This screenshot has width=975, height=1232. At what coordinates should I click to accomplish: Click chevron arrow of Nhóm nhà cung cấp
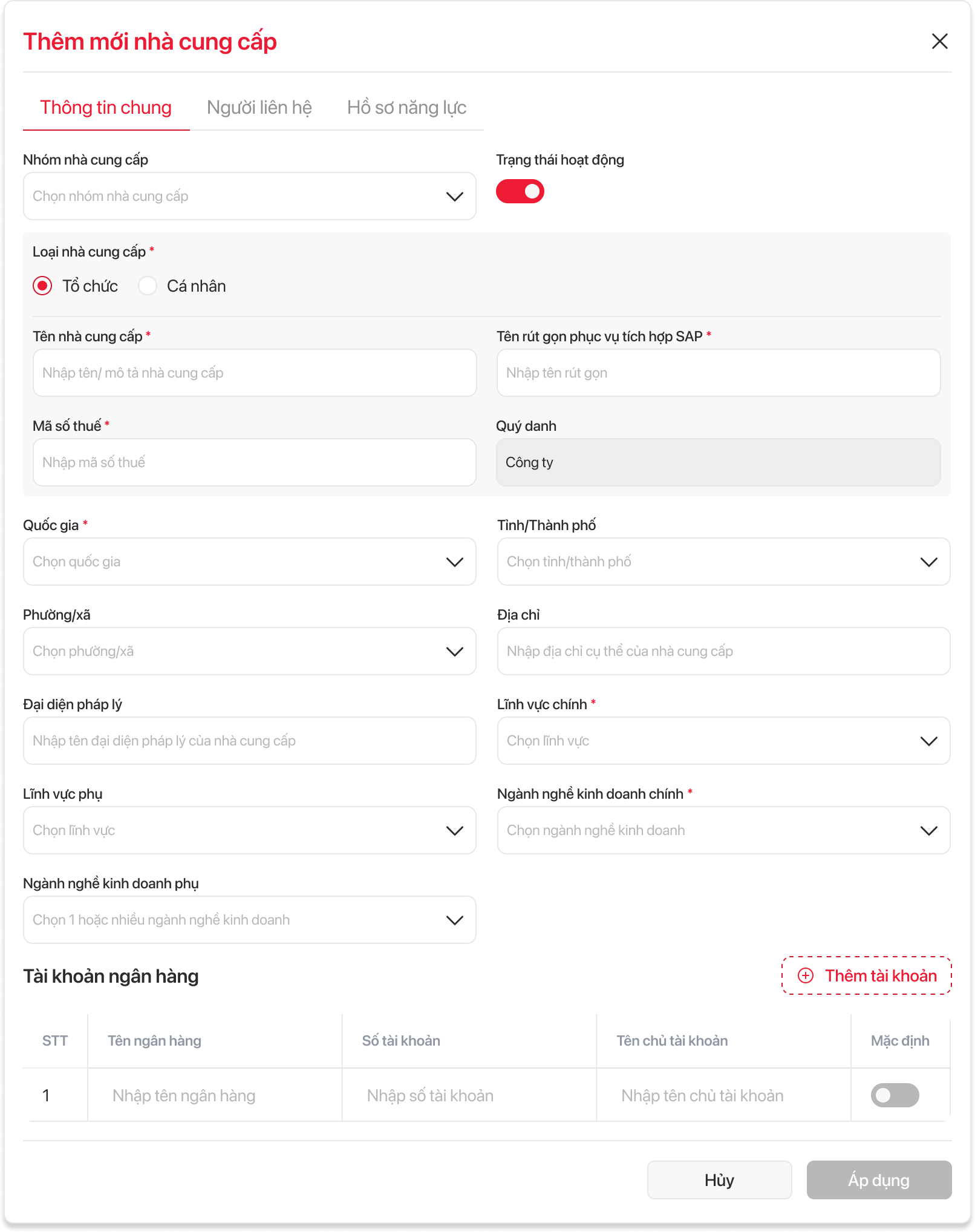click(454, 197)
